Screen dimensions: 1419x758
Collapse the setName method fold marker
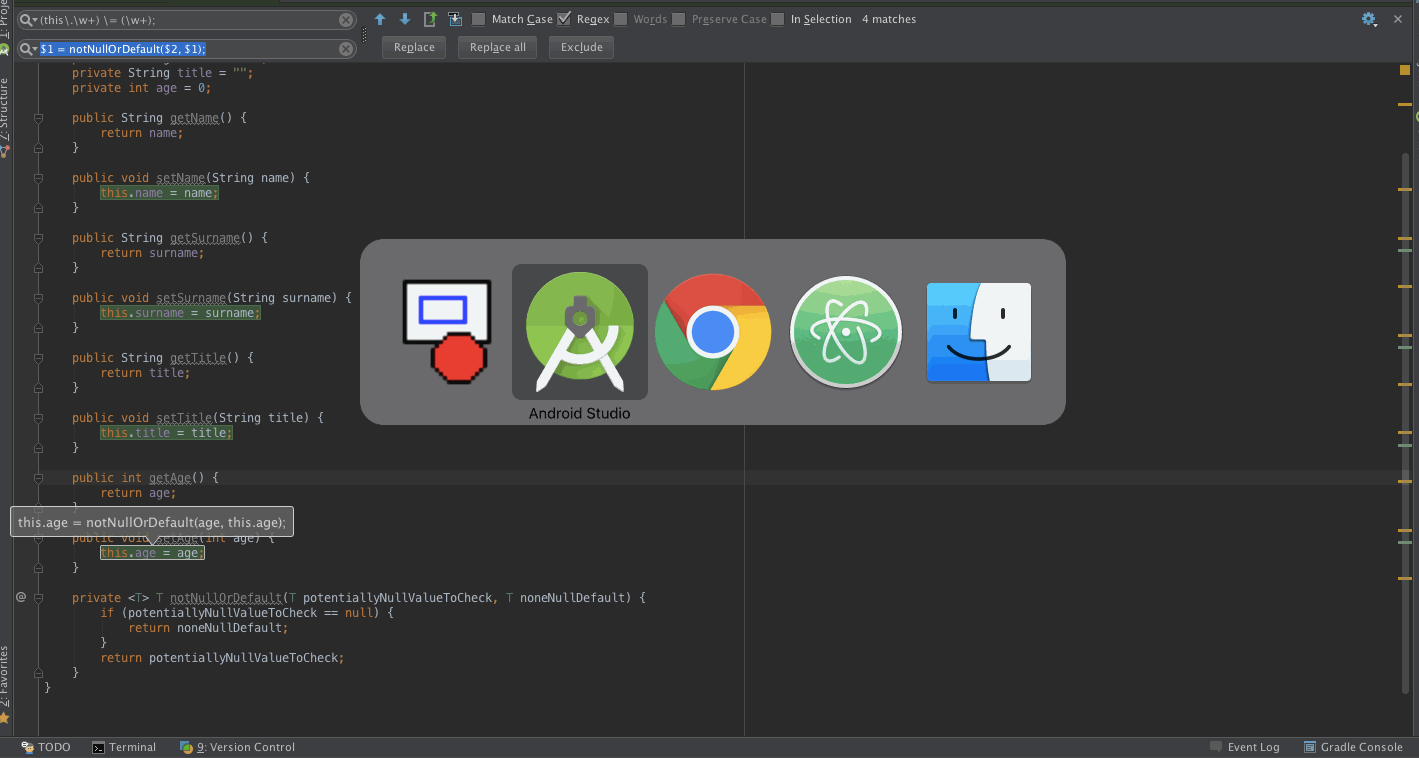(x=38, y=178)
